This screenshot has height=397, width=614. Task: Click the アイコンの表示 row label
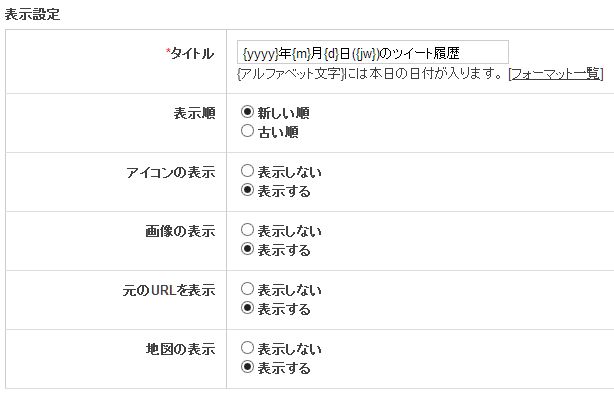[x=171, y=172]
